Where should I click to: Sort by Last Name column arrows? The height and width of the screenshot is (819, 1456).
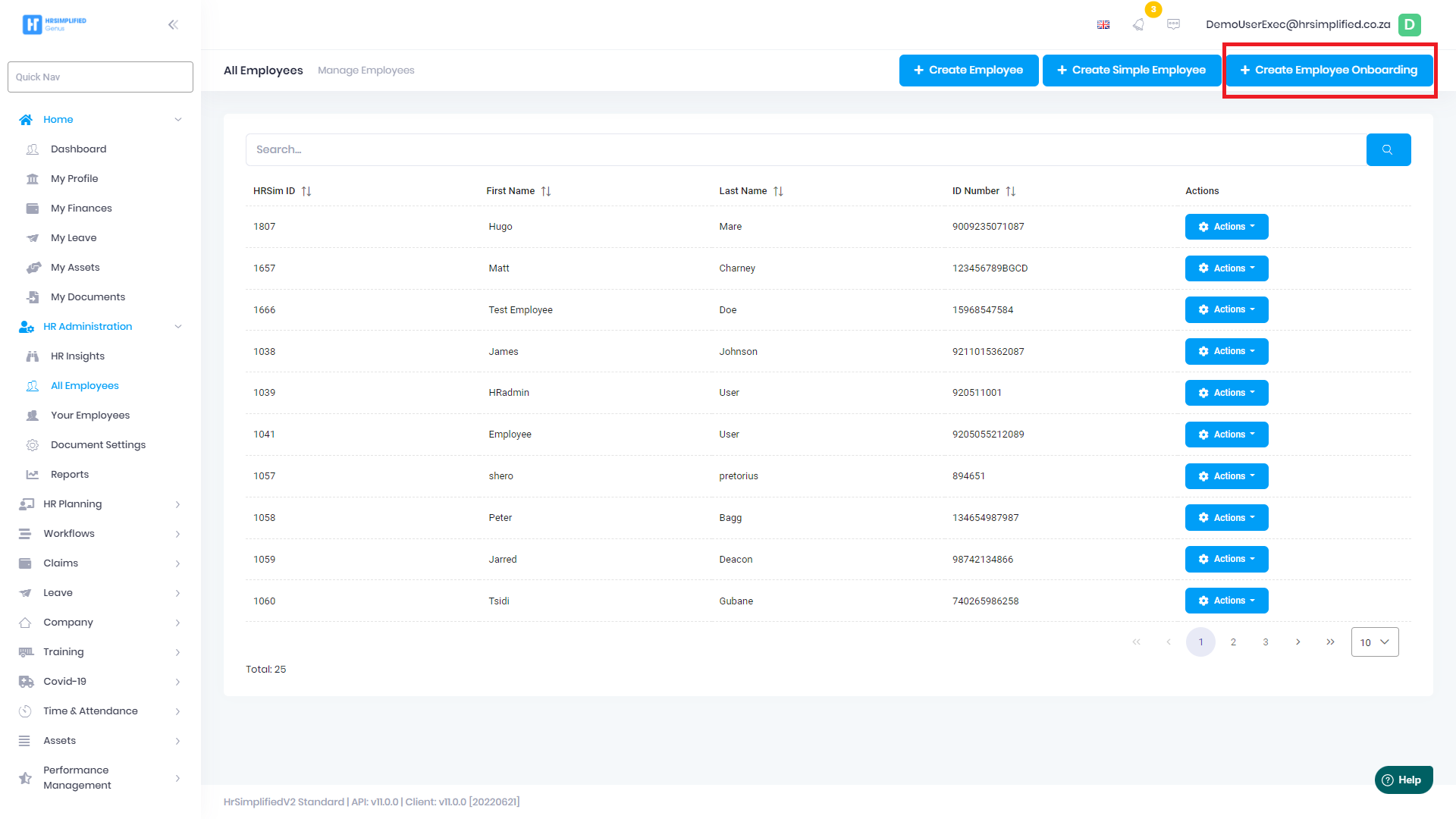[778, 191]
